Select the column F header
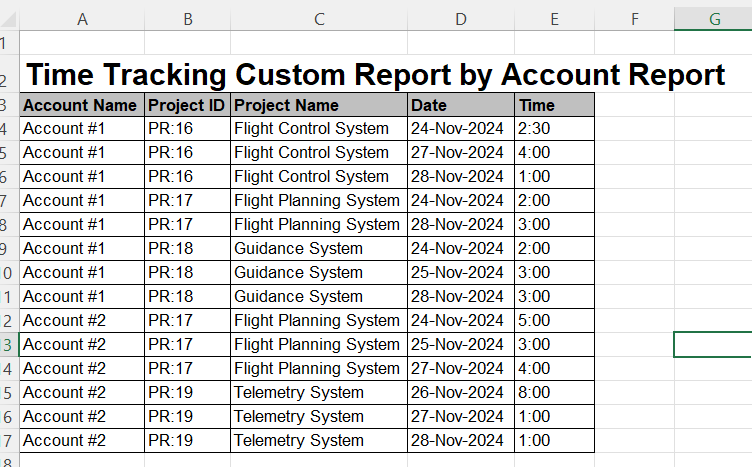The width and height of the screenshot is (752, 467). [x=634, y=18]
